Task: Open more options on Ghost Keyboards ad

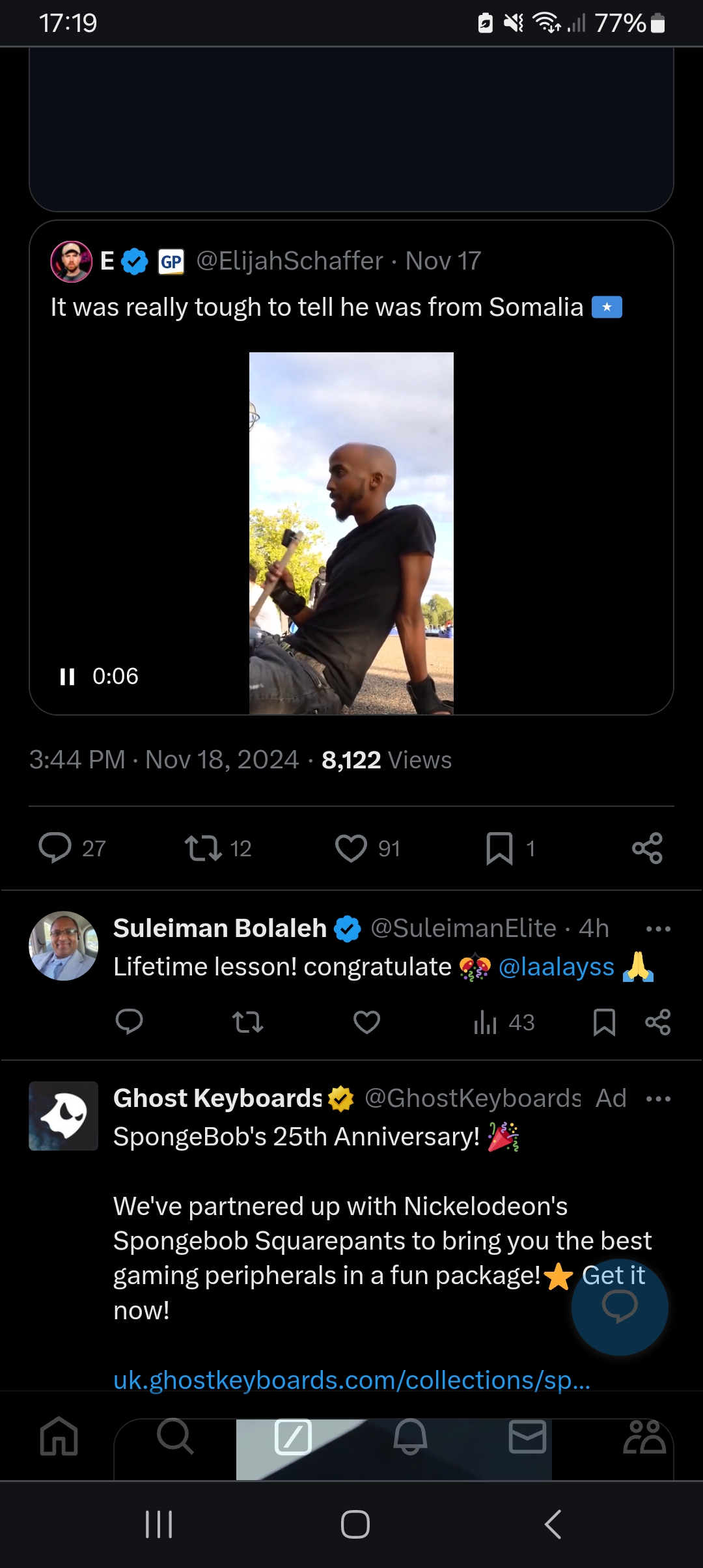Action: point(658,1099)
